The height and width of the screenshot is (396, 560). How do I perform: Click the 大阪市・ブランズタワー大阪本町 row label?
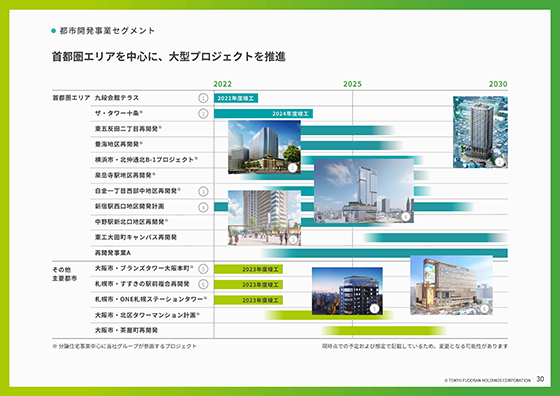pyautogui.click(x=144, y=268)
